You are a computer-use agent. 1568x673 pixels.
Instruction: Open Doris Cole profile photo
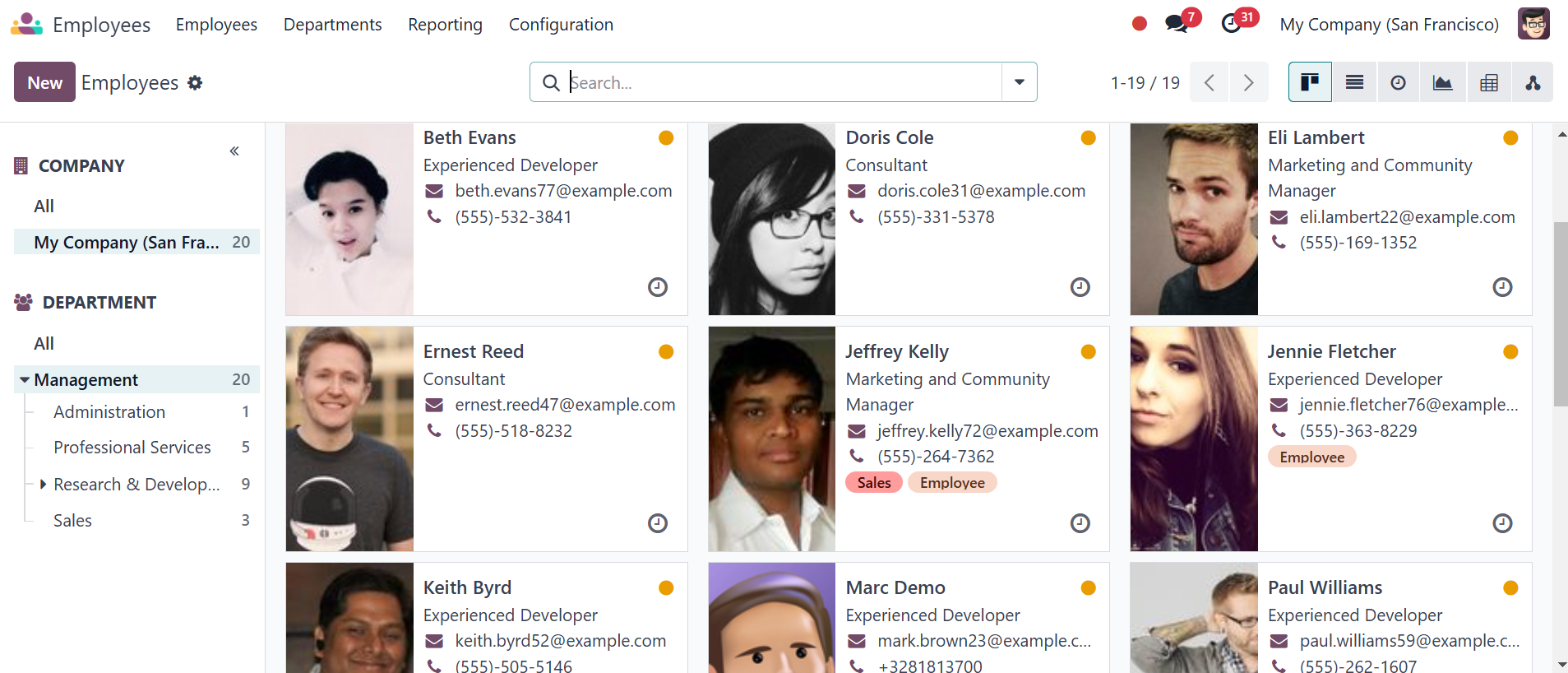coord(772,219)
